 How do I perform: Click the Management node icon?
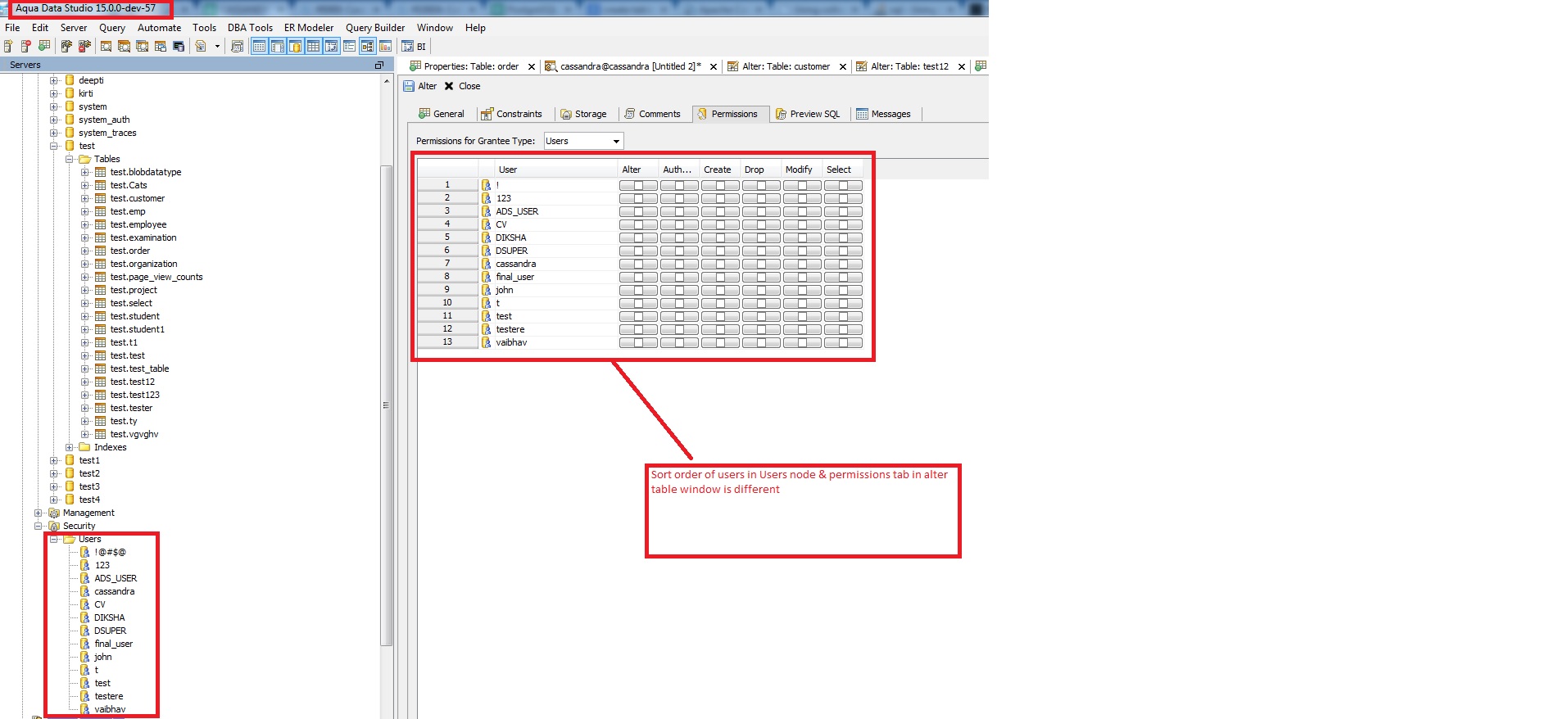[54, 513]
